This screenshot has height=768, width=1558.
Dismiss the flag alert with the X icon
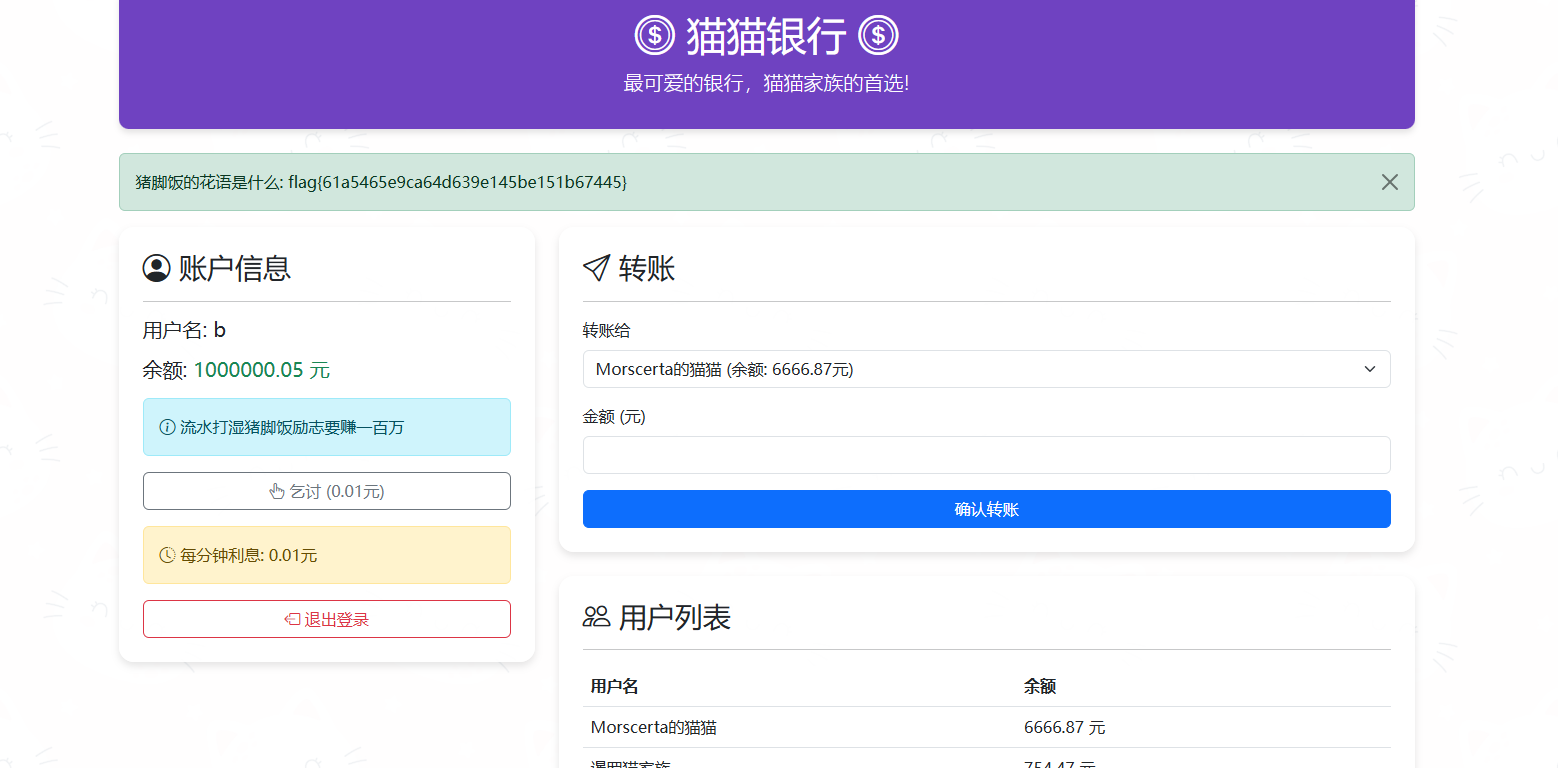coord(1389,182)
